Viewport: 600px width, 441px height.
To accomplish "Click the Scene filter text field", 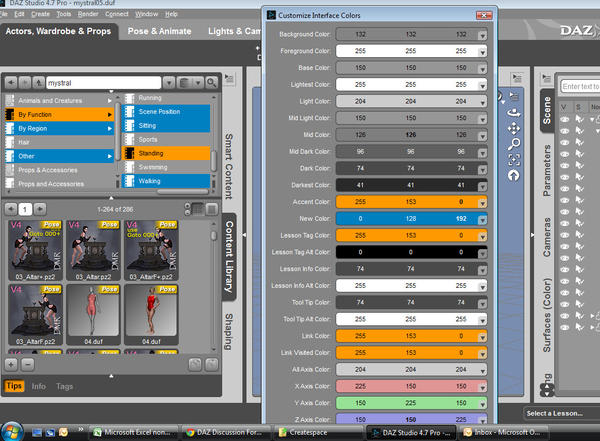I will click(x=580, y=87).
